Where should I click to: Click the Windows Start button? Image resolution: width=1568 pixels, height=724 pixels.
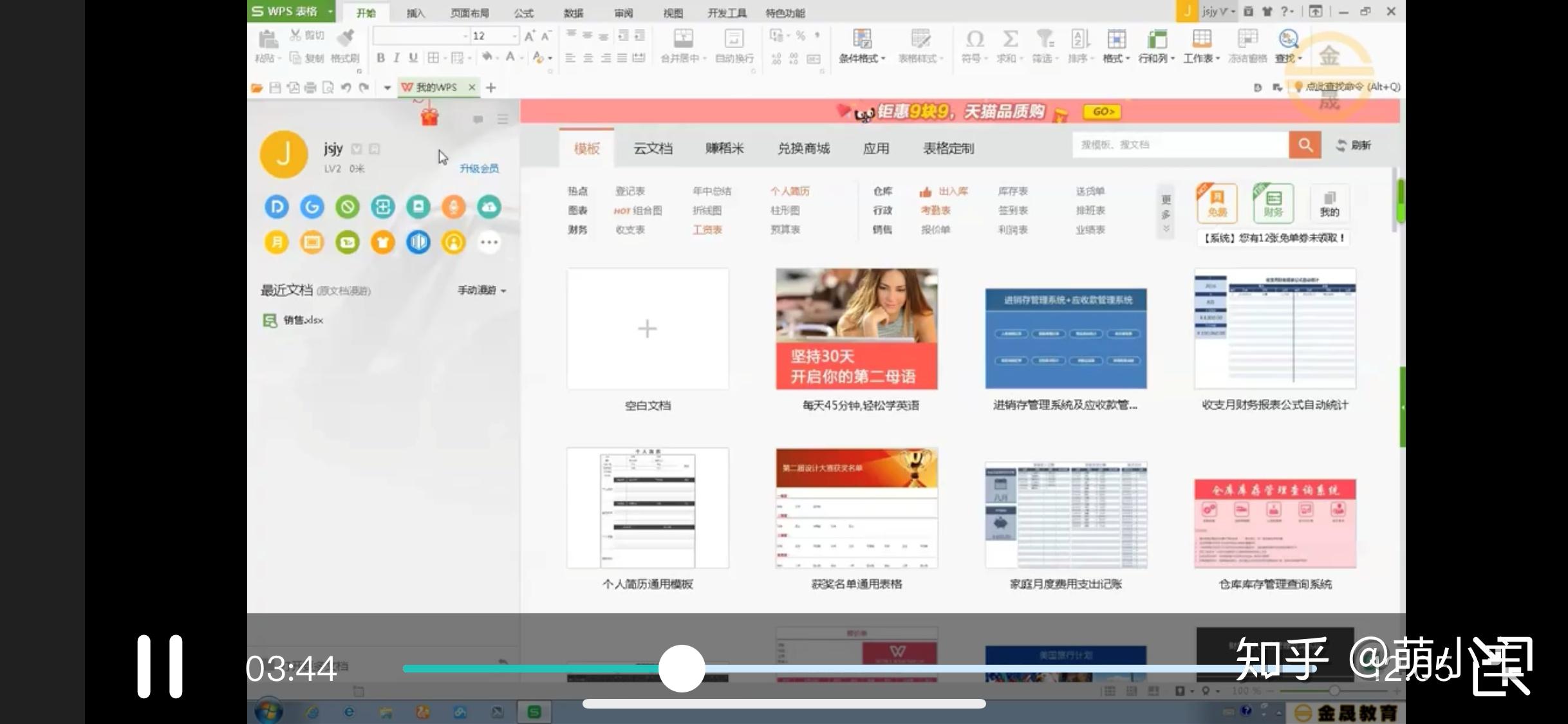268,711
